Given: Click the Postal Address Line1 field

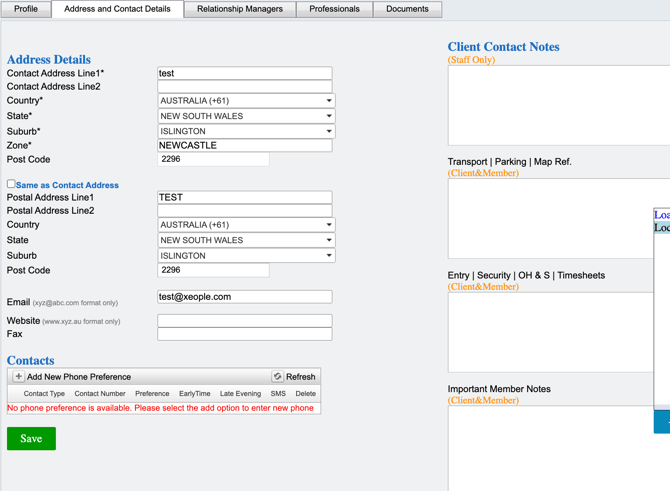Looking at the screenshot, I should click(245, 197).
